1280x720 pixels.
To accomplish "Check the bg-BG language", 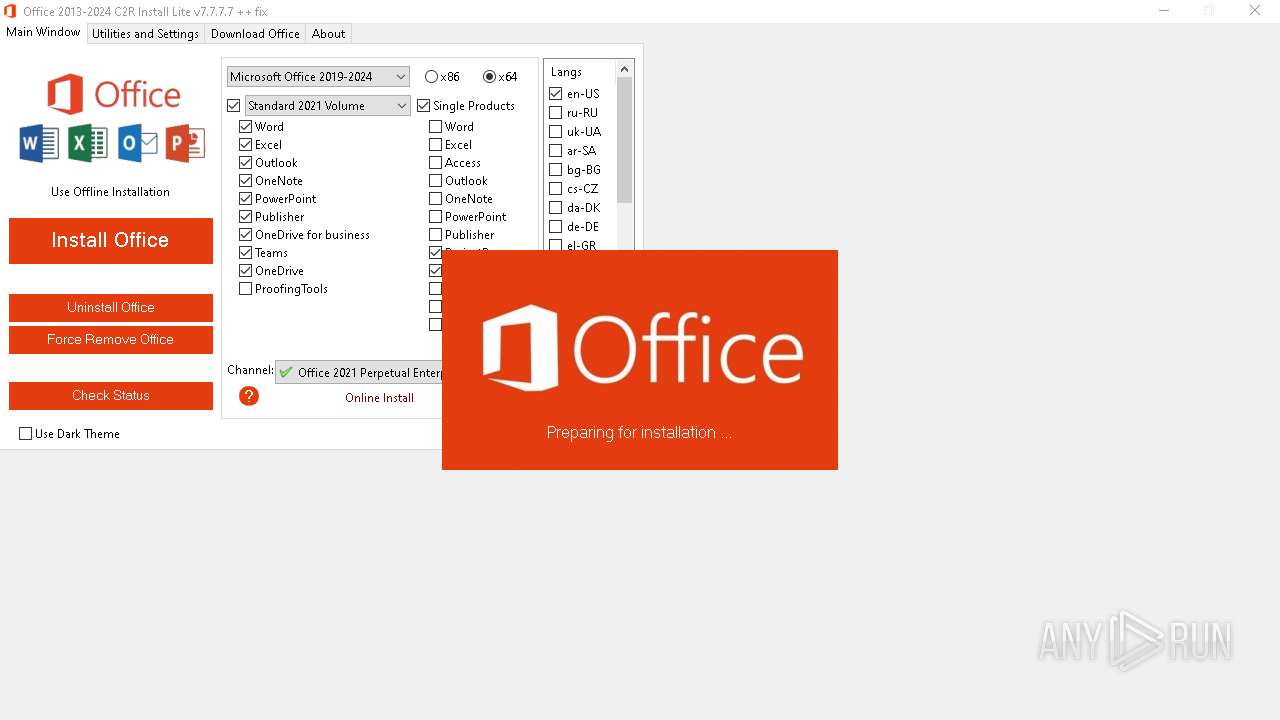I will 556,170.
